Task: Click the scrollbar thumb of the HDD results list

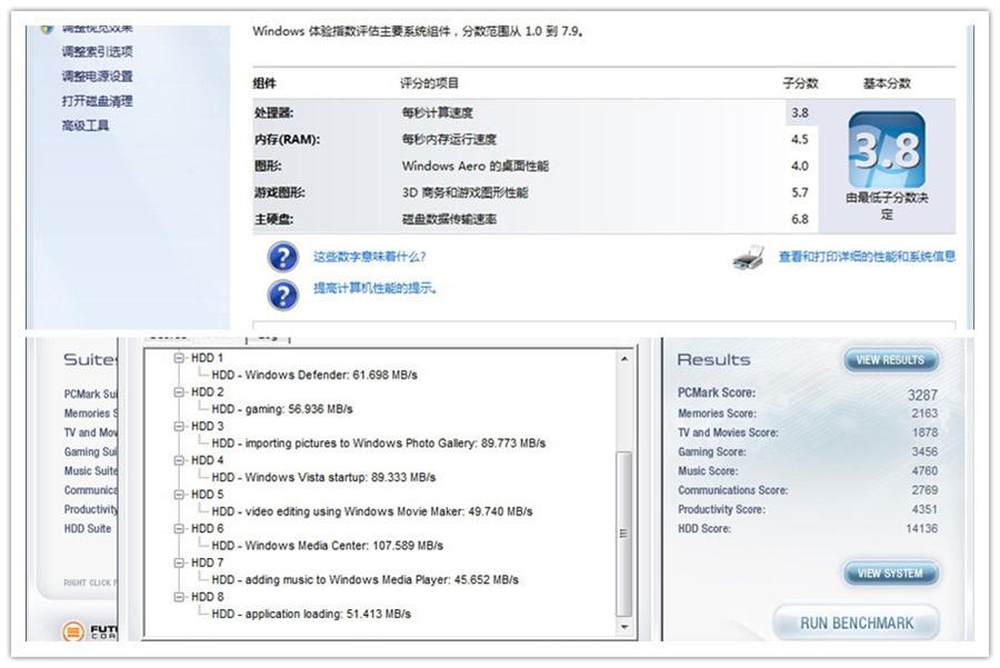Action: 624,533
